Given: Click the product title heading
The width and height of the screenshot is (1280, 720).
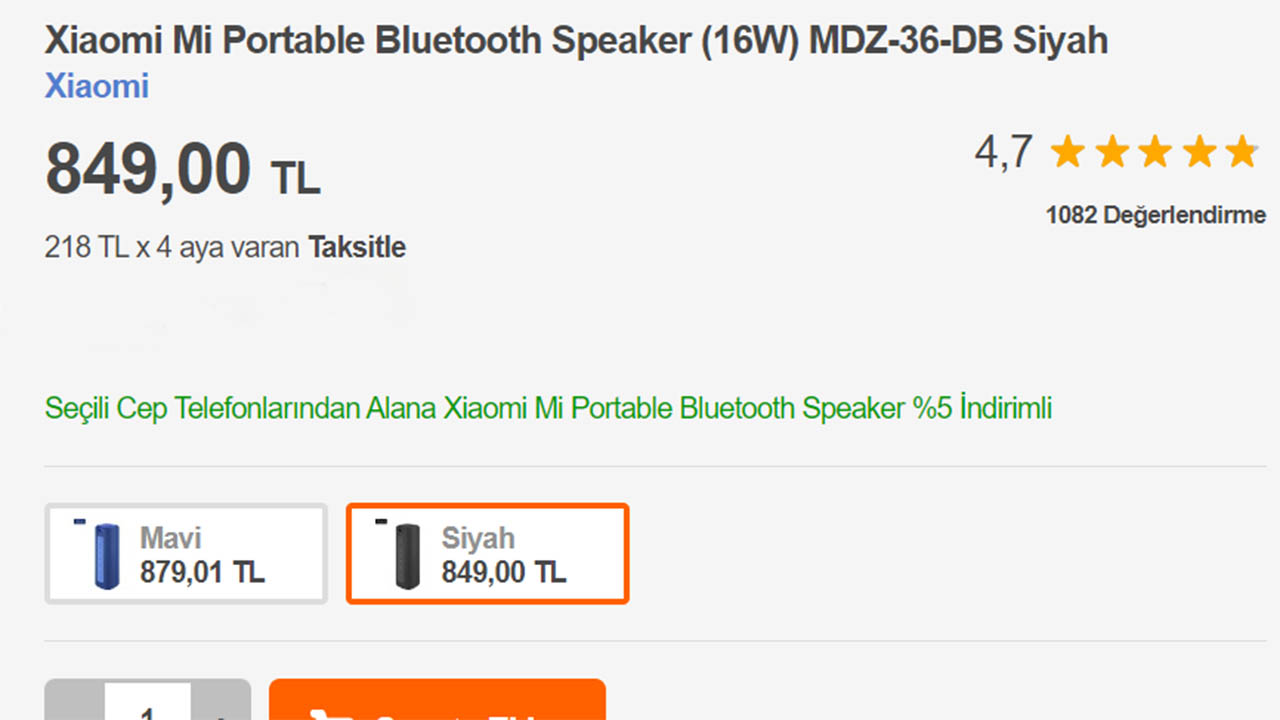Looking at the screenshot, I should (576, 40).
